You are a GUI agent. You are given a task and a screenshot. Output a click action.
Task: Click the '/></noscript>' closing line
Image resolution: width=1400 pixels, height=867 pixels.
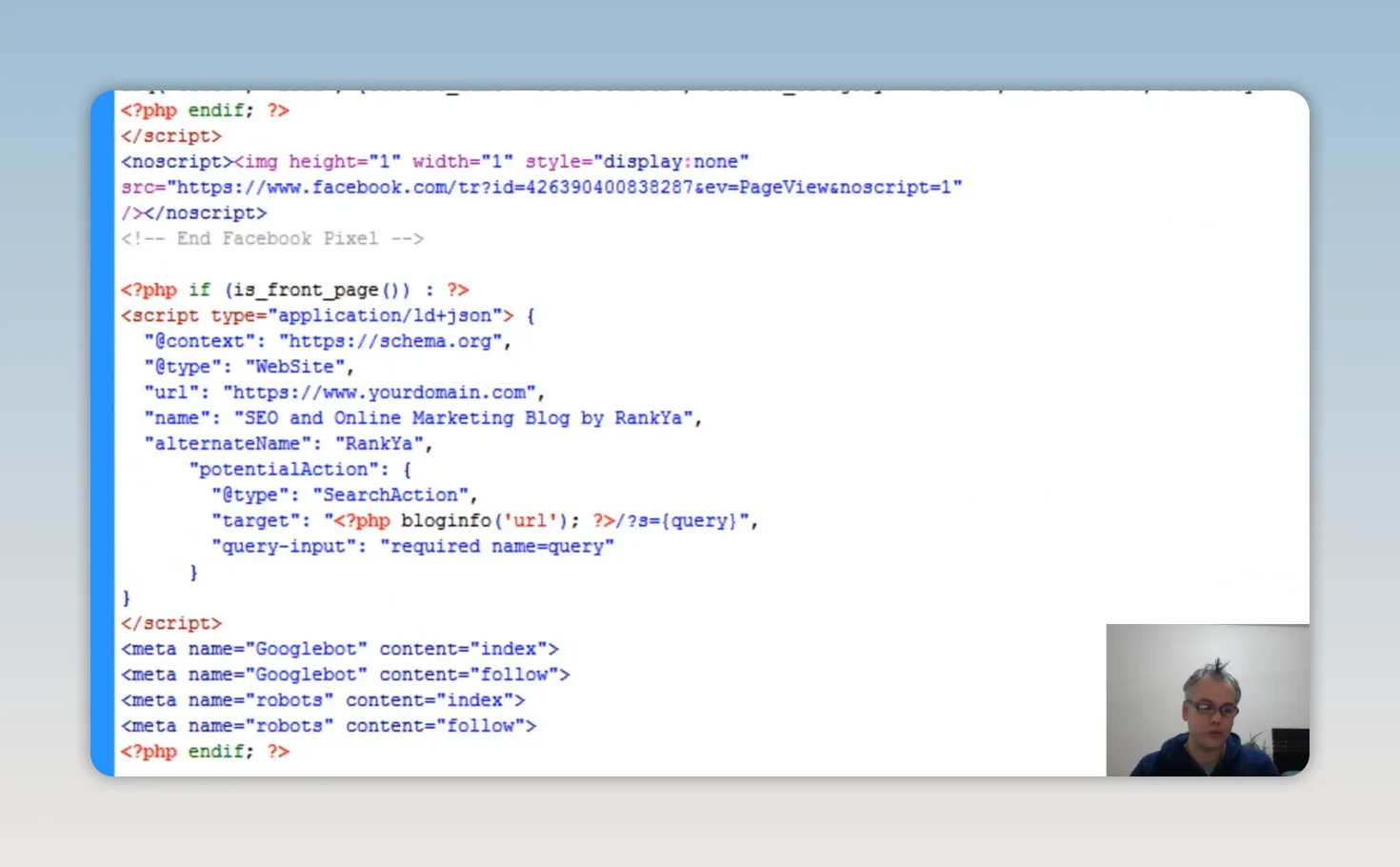point(194,213)
